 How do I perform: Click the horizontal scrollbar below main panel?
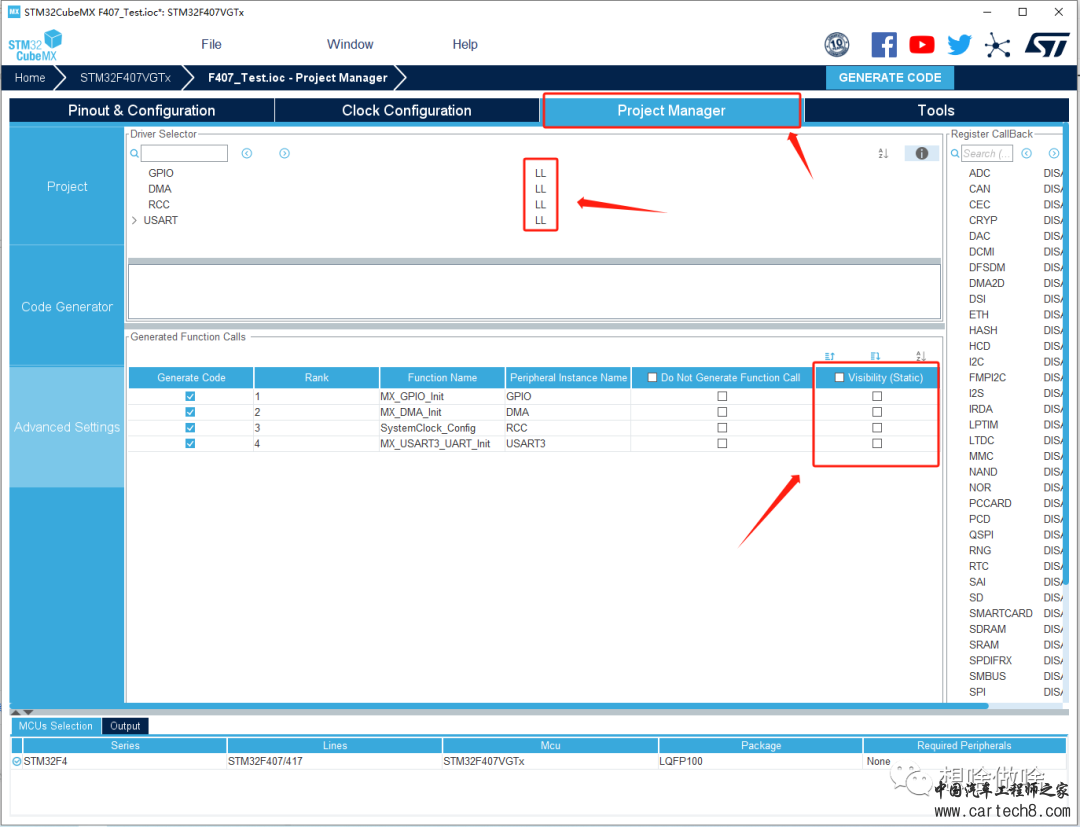[x=499, y=706]
